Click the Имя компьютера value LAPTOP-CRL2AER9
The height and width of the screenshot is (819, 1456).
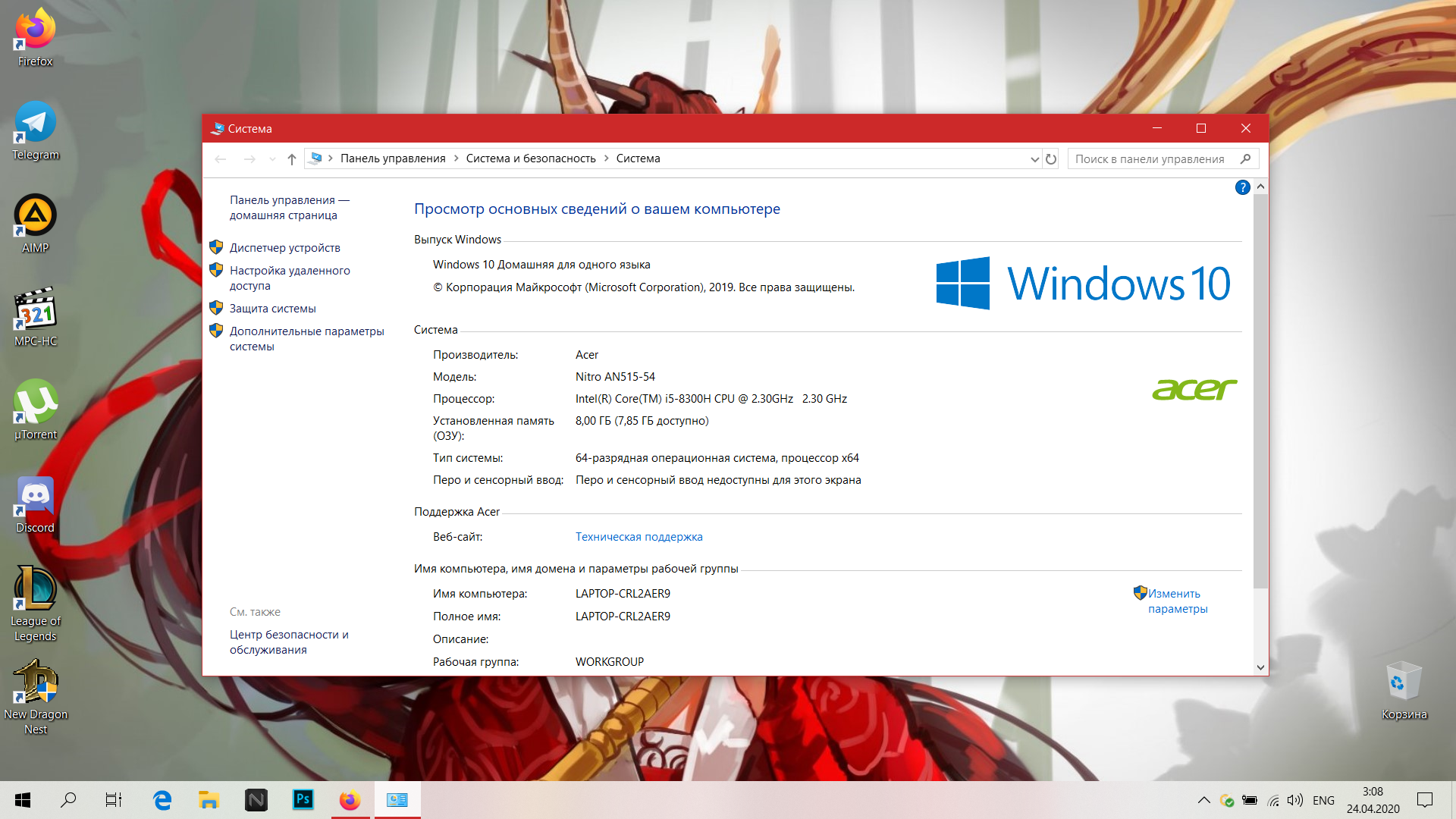pyautogui.click(x=623, y=594)
